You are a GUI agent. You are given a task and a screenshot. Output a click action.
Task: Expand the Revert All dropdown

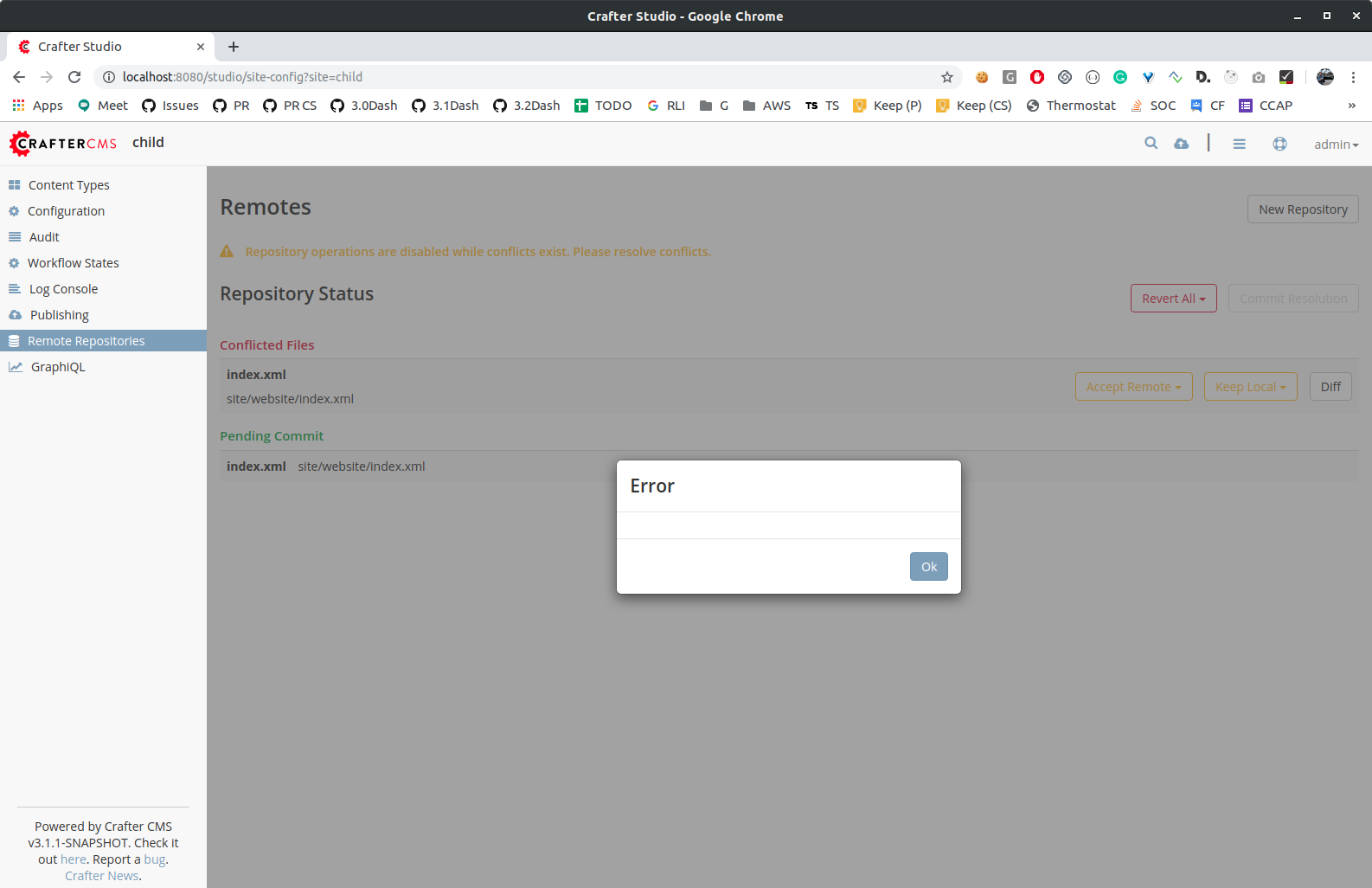(x=1173, y=299)
